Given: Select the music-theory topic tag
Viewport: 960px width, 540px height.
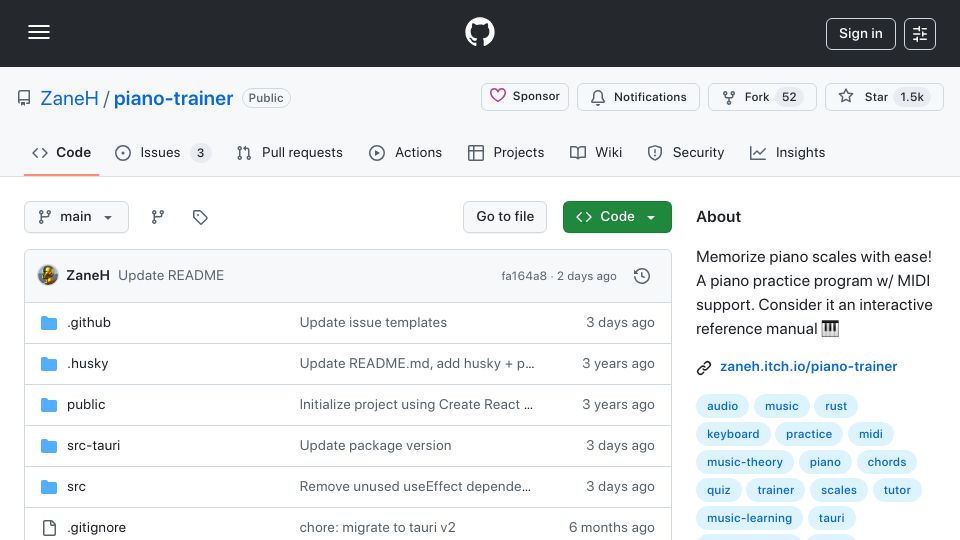Looking at the screenshot, I should coord(744,462).
